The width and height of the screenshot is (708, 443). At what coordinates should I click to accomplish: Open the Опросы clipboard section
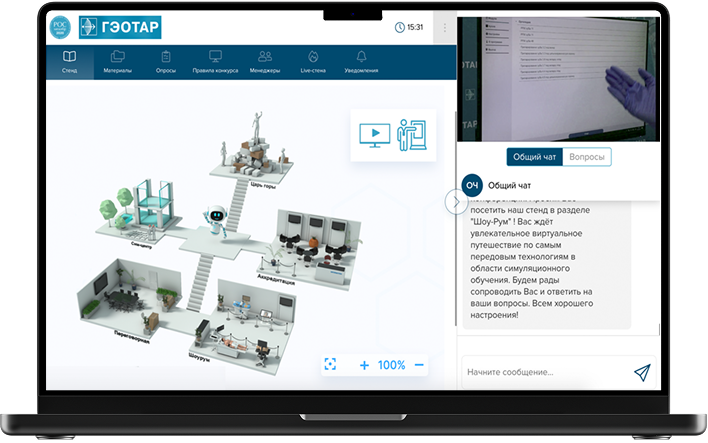pos(166,62)
